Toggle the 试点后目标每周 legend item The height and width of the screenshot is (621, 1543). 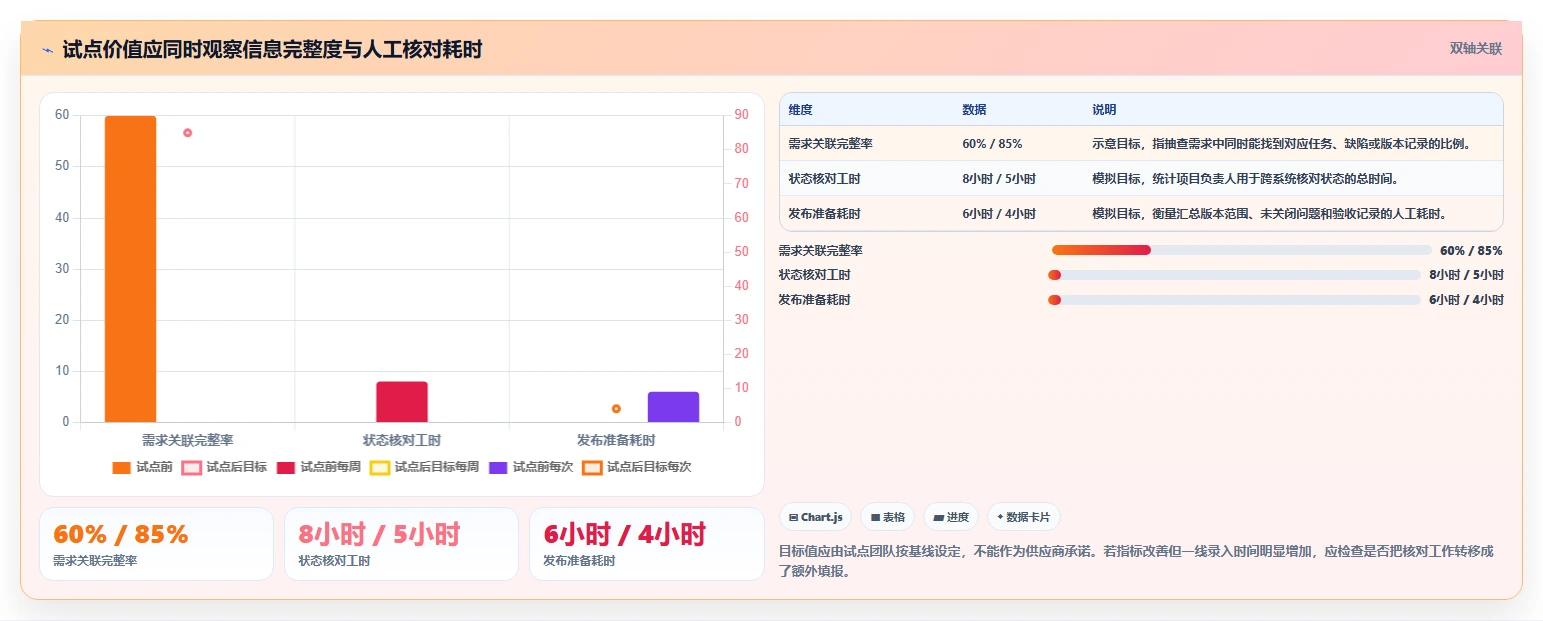pos(425,467)
